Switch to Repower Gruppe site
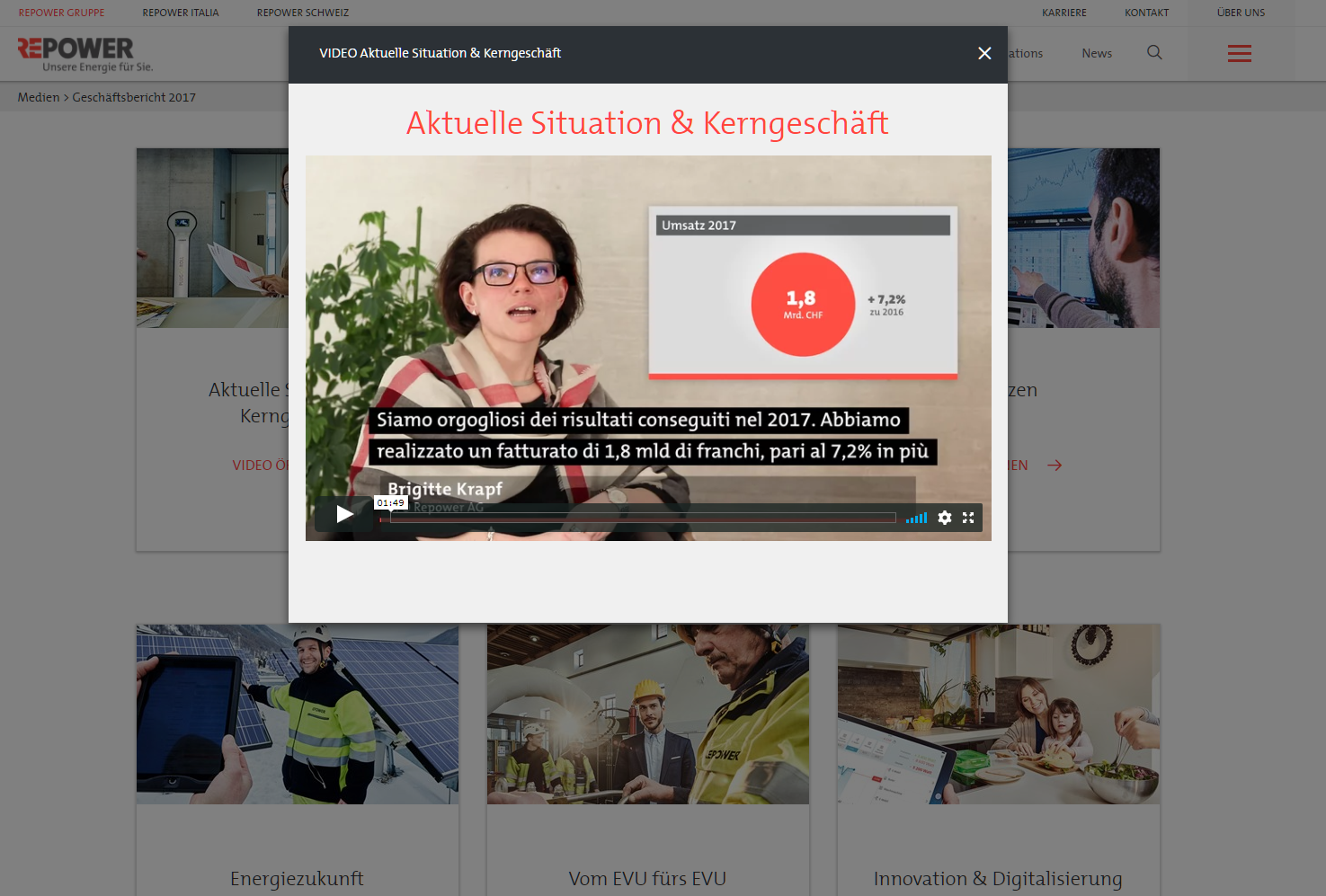 (x=61, y=13)
